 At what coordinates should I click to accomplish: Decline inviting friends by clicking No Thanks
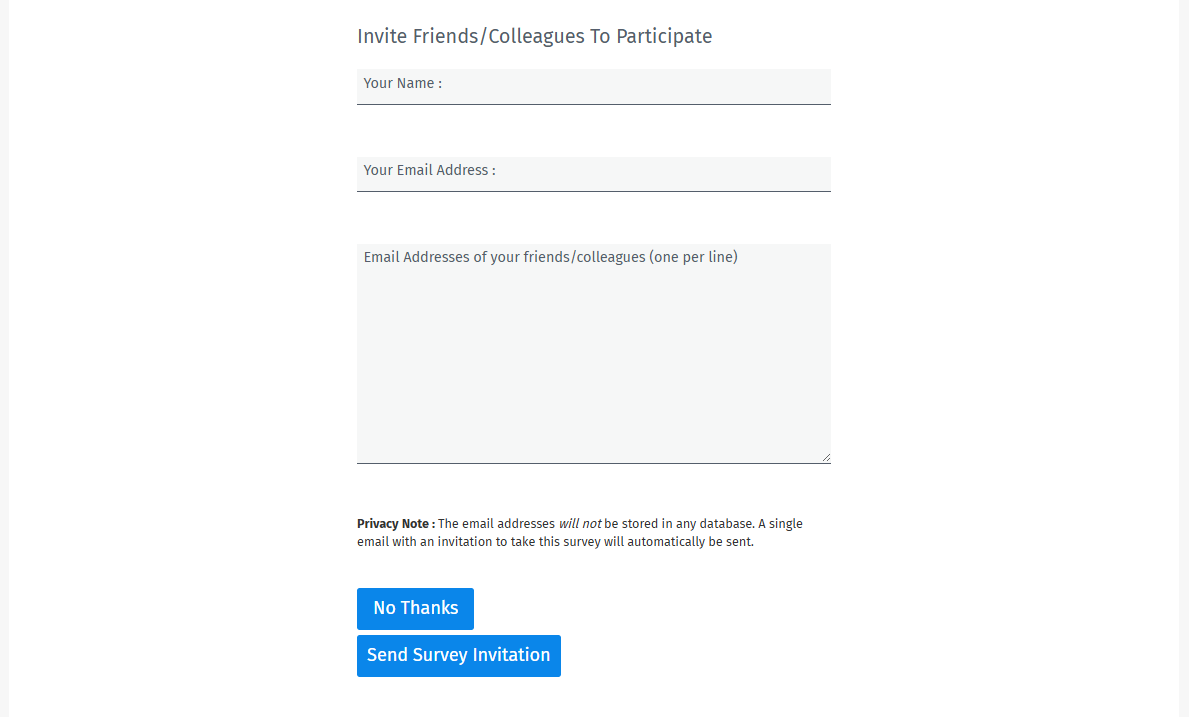(x=415, y=608)
